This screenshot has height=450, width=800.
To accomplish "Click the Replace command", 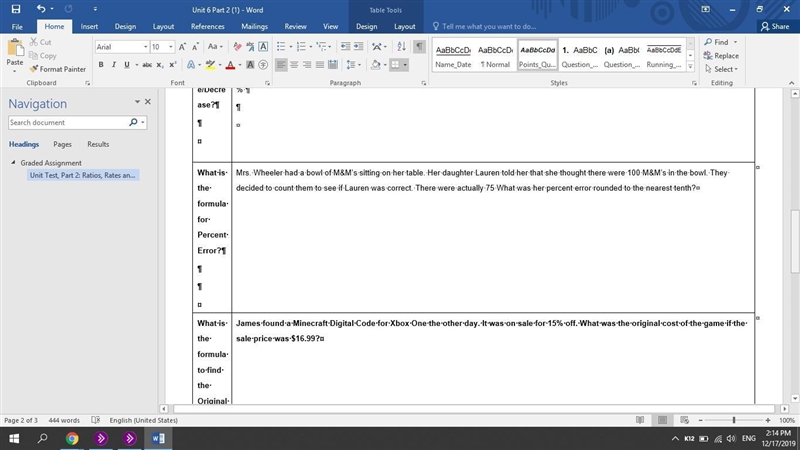I will [721, 56].
